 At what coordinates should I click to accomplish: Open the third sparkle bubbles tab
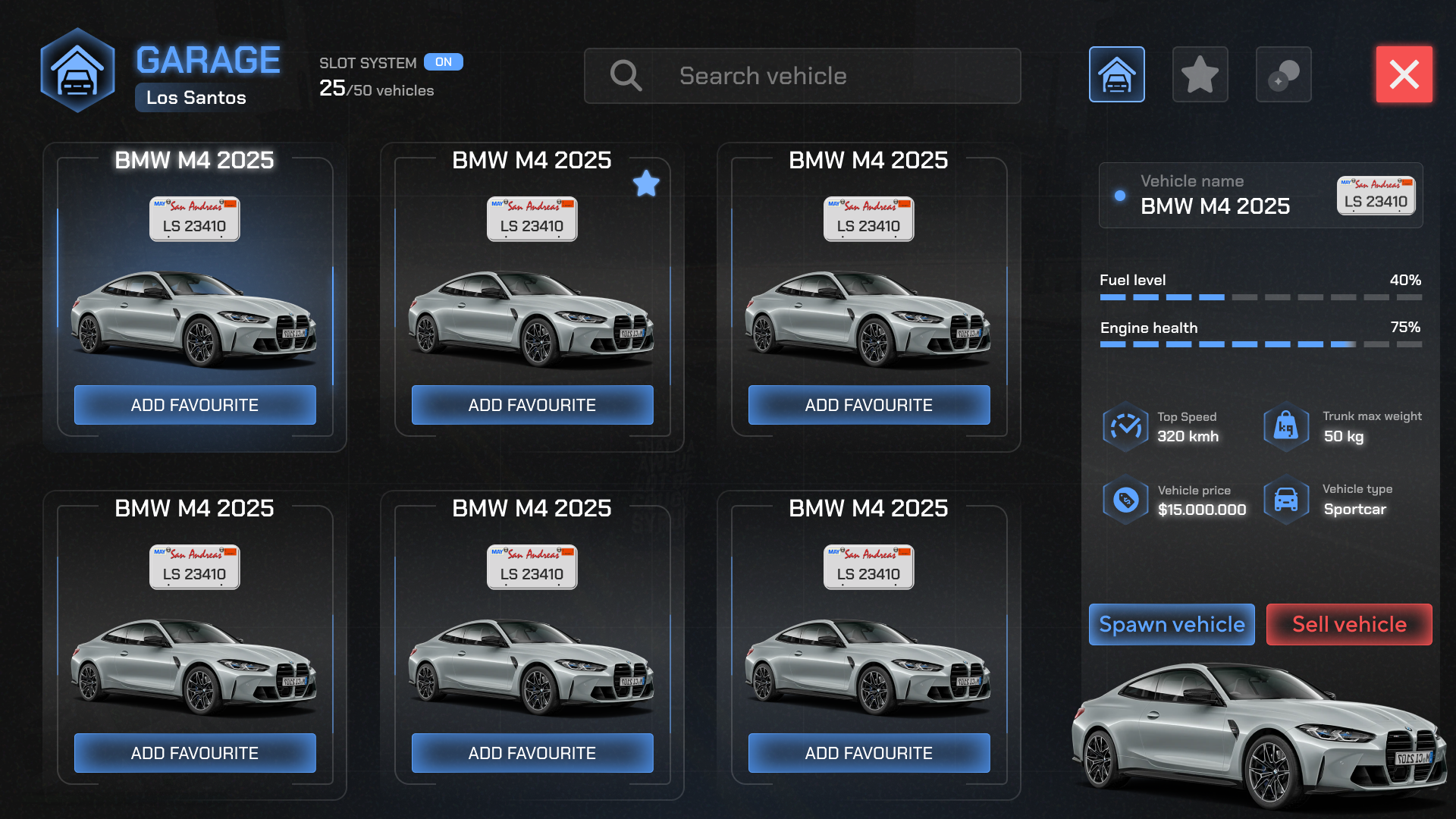1283,74
